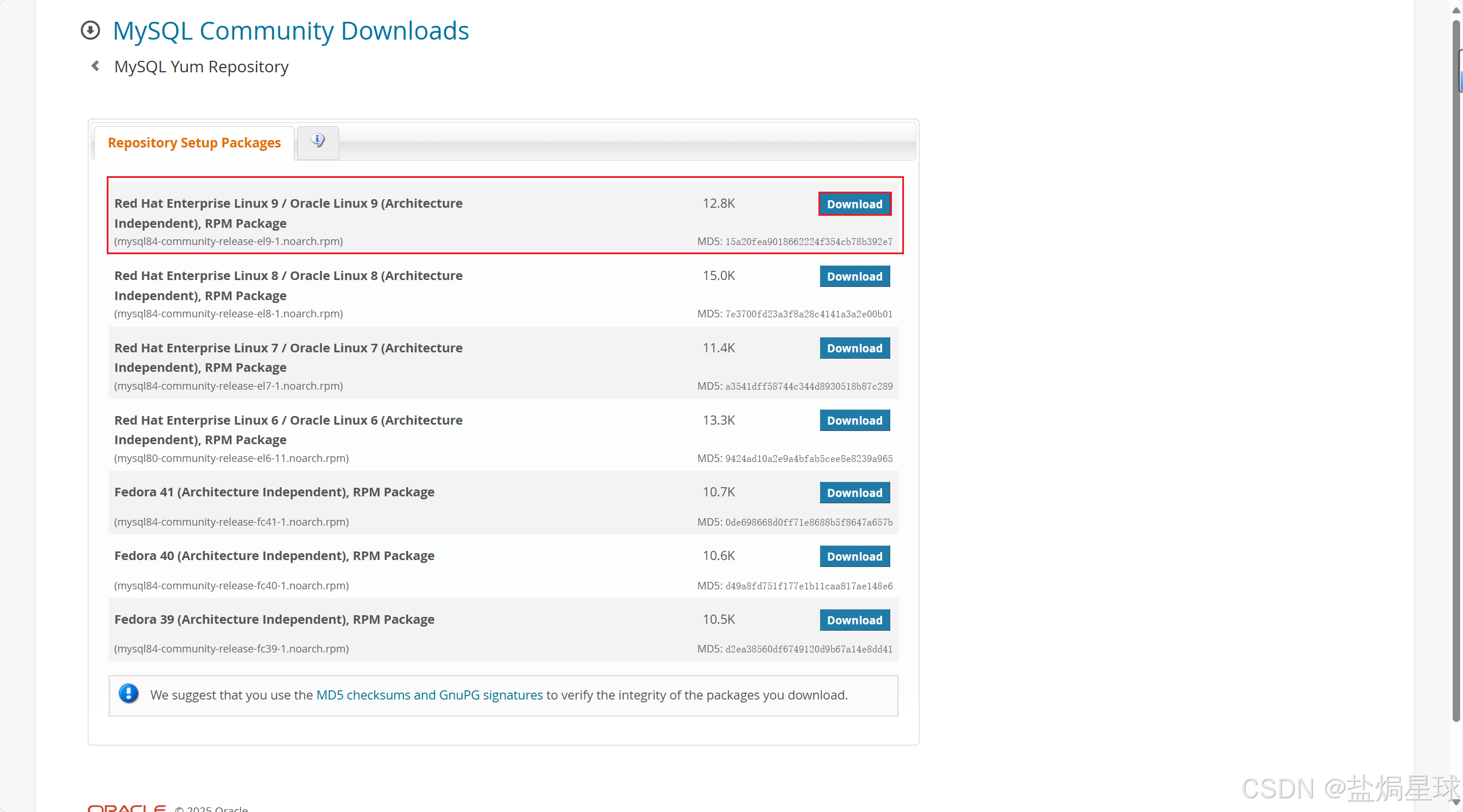Image resolution: width=1463 pixels, height=812 pixels.
Task: Click the 12.8K file size value
Action: point(719,204)
